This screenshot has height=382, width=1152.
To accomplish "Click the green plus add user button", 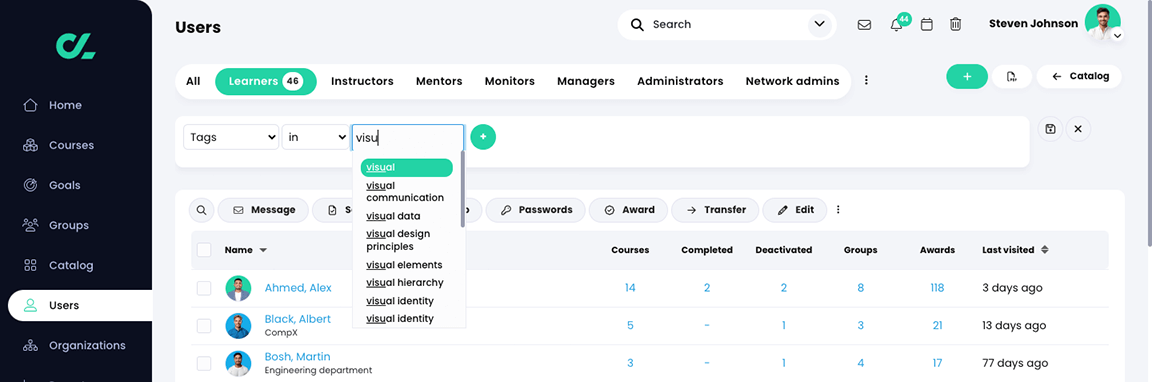I will coord(967,76).
